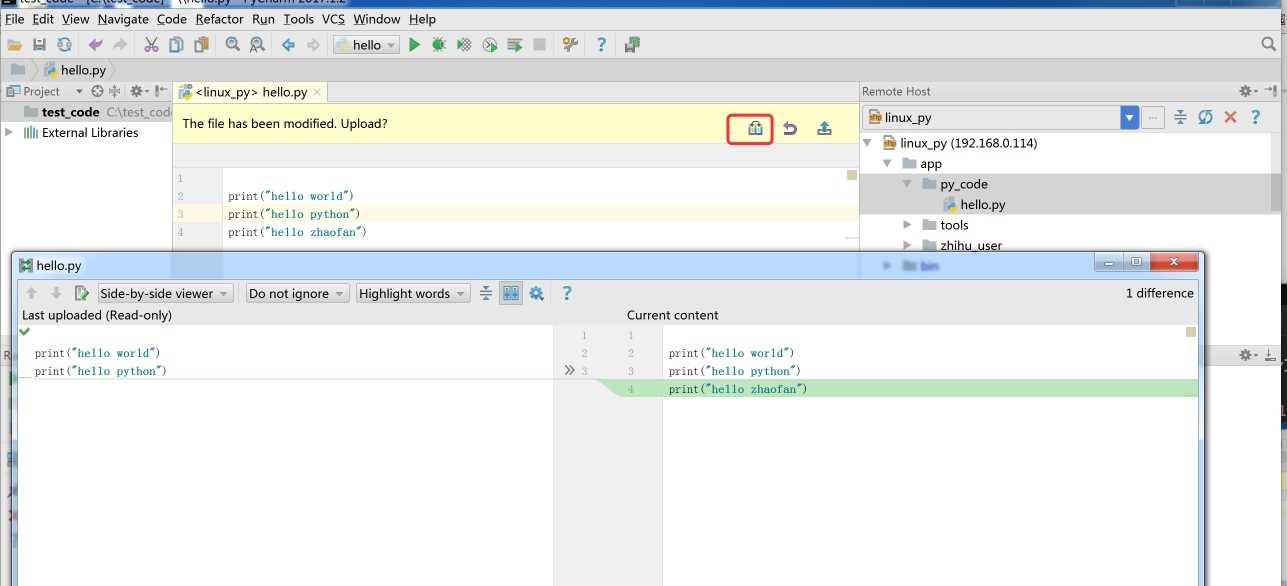Screen dimensions: 1287x586
Task: Click the Profile run icon
Action: 490,45
